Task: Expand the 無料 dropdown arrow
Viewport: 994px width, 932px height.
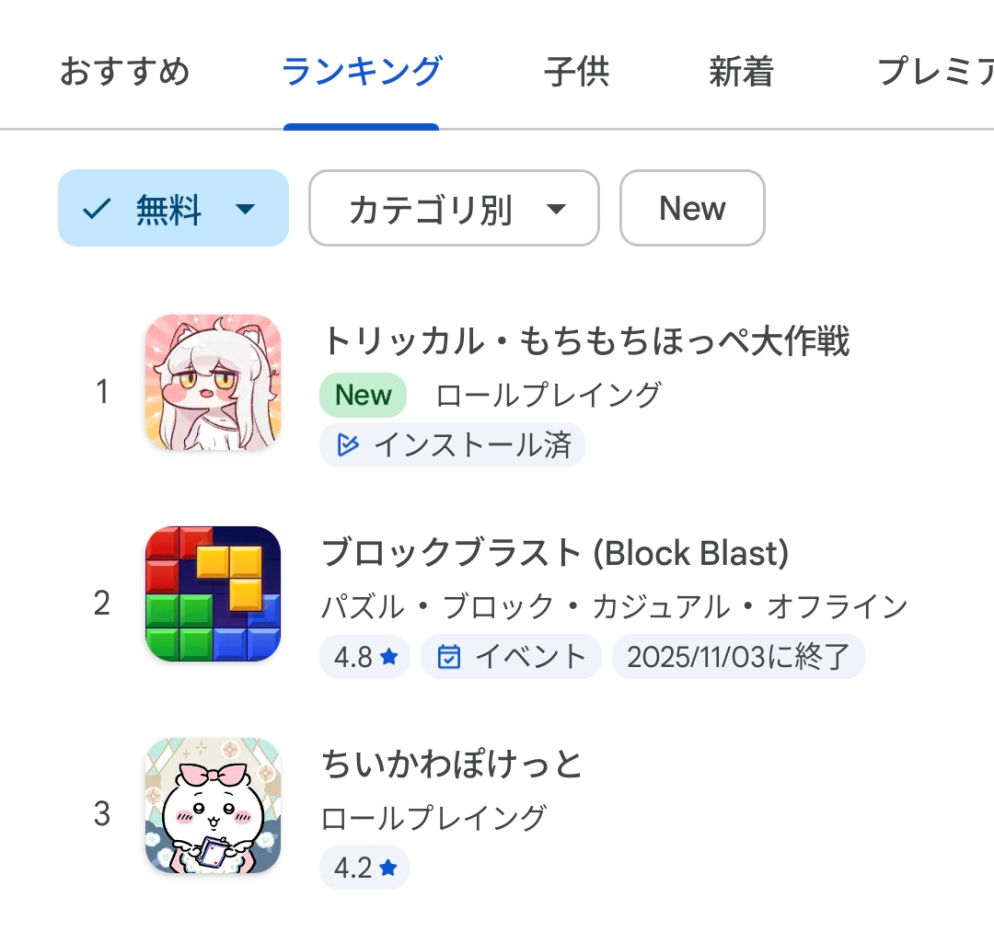Action: (x=245, y=209)
